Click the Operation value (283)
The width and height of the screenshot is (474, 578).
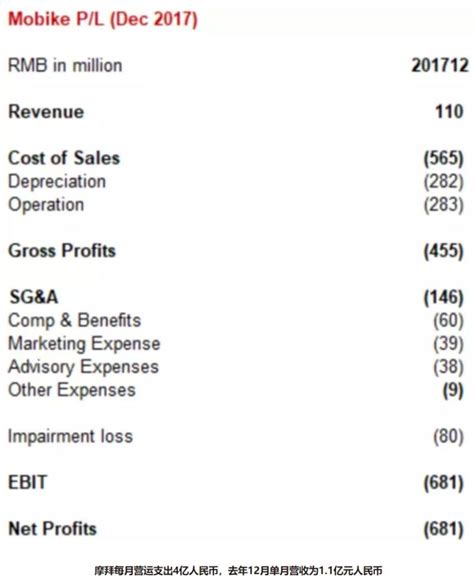point(443,205)
